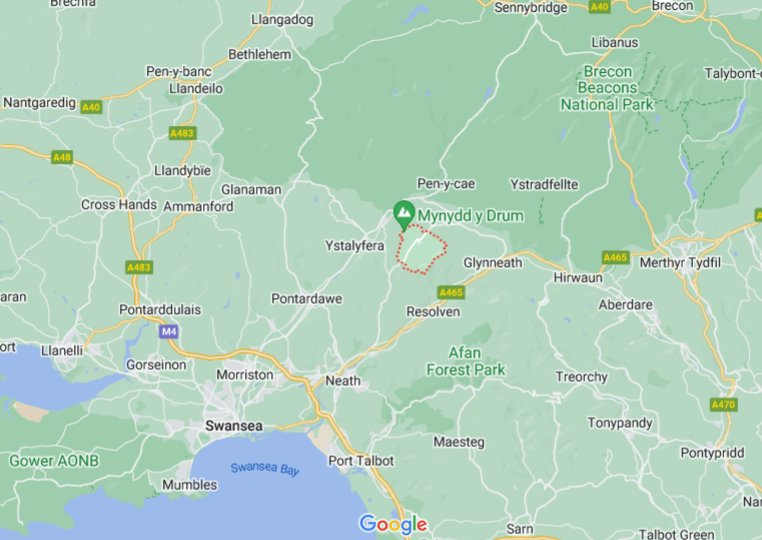Click the M4 motorway shield near Pontarddulais
762x540 pixels.
pos(169,331)
